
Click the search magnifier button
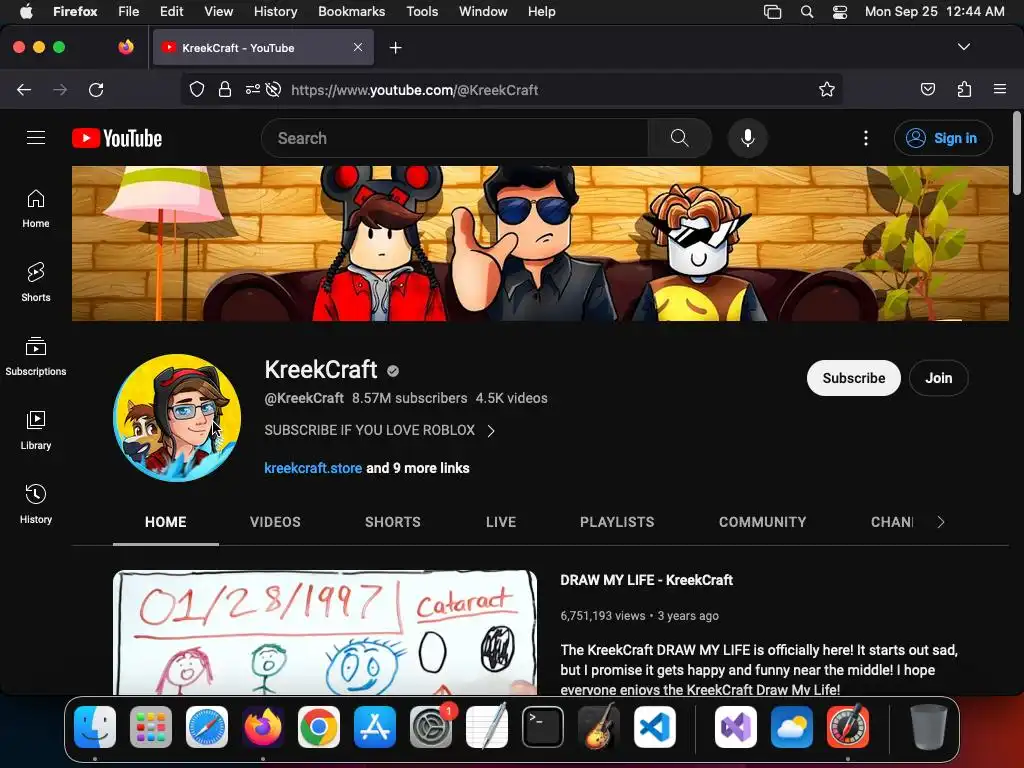point(680,138)
